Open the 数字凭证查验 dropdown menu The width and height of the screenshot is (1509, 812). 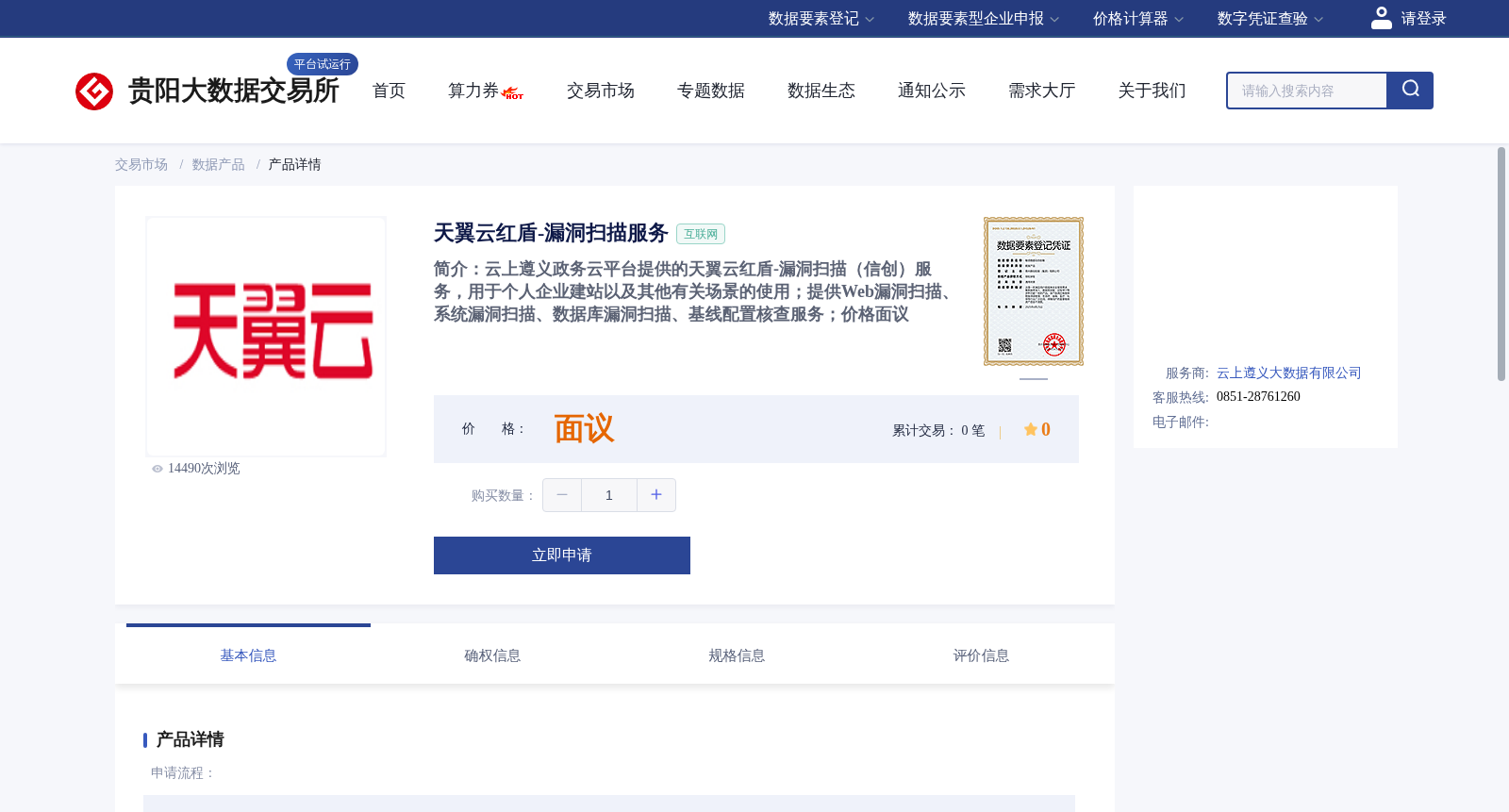[x=1270, y=19]
